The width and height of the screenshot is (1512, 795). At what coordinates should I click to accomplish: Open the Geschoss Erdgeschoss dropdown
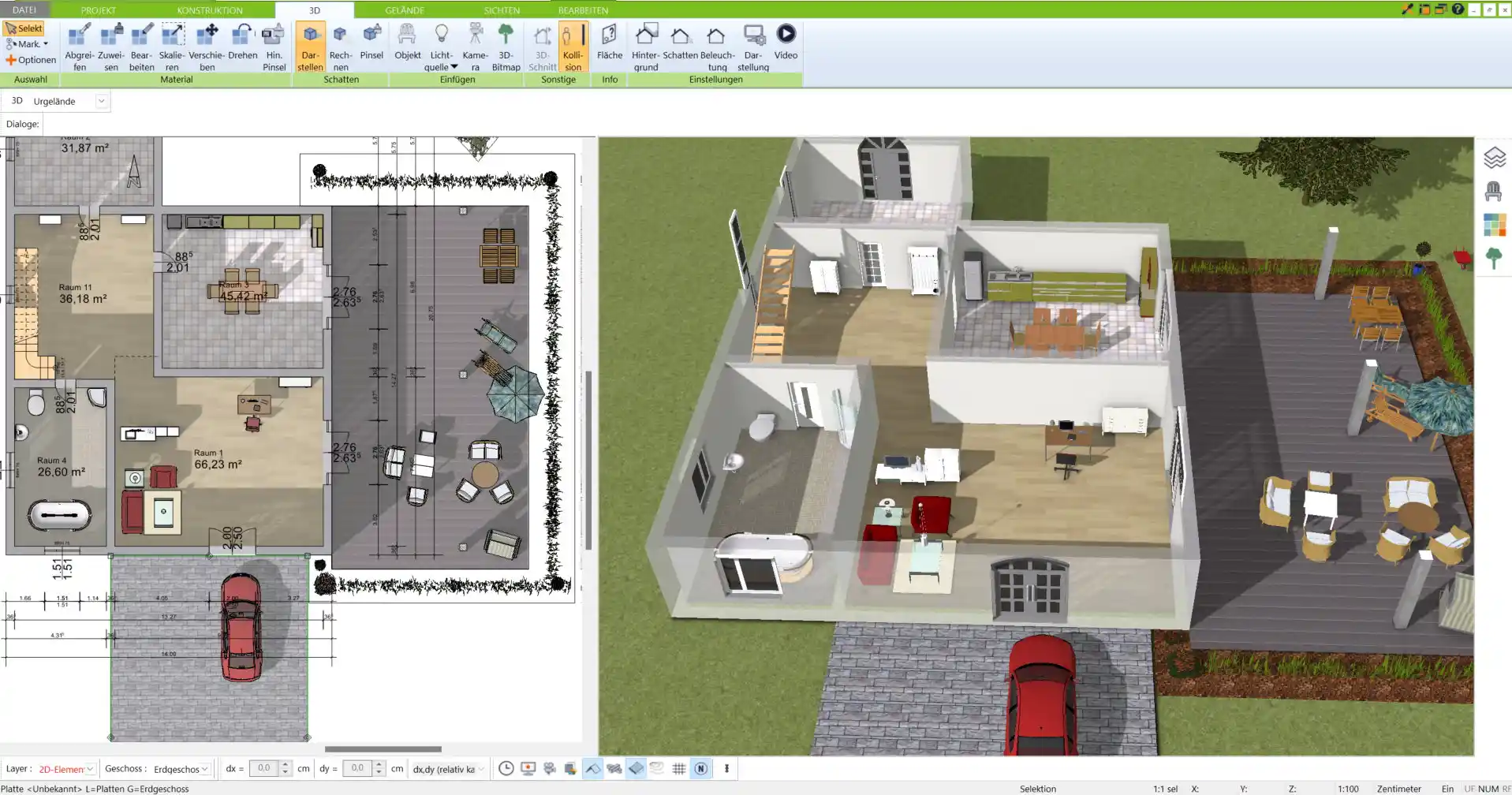point(204,769)
